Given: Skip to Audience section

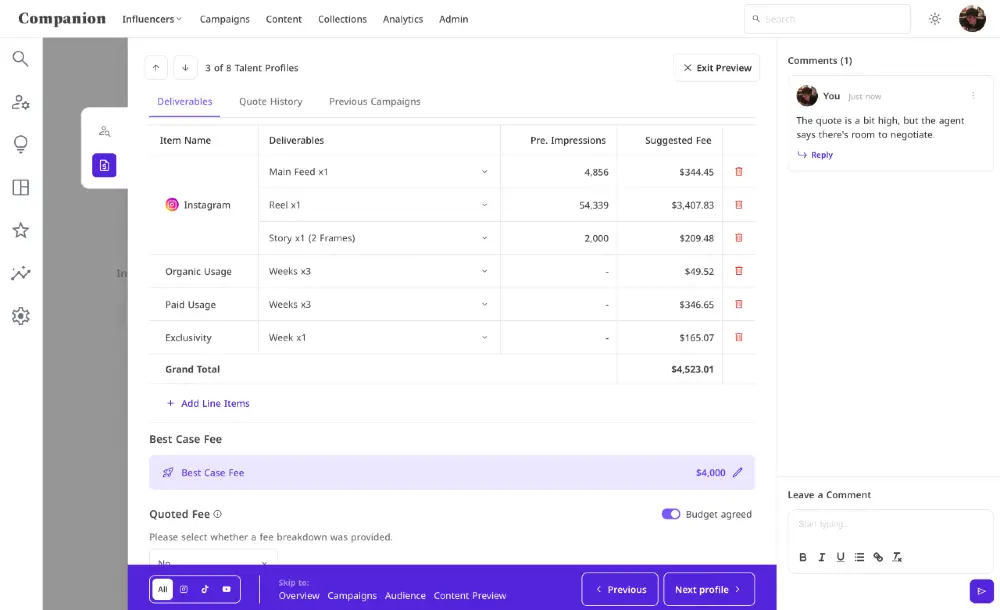Looking at the screenshot, I should tap(405, 595).
